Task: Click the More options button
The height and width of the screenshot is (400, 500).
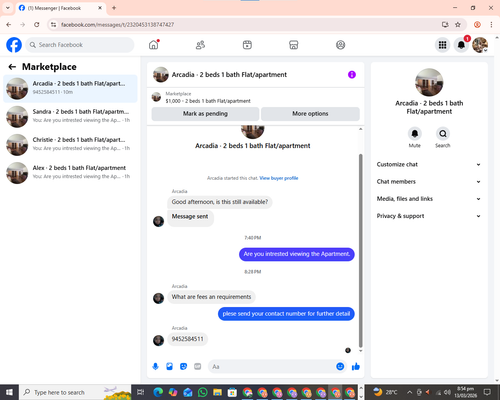Action: 310,114
